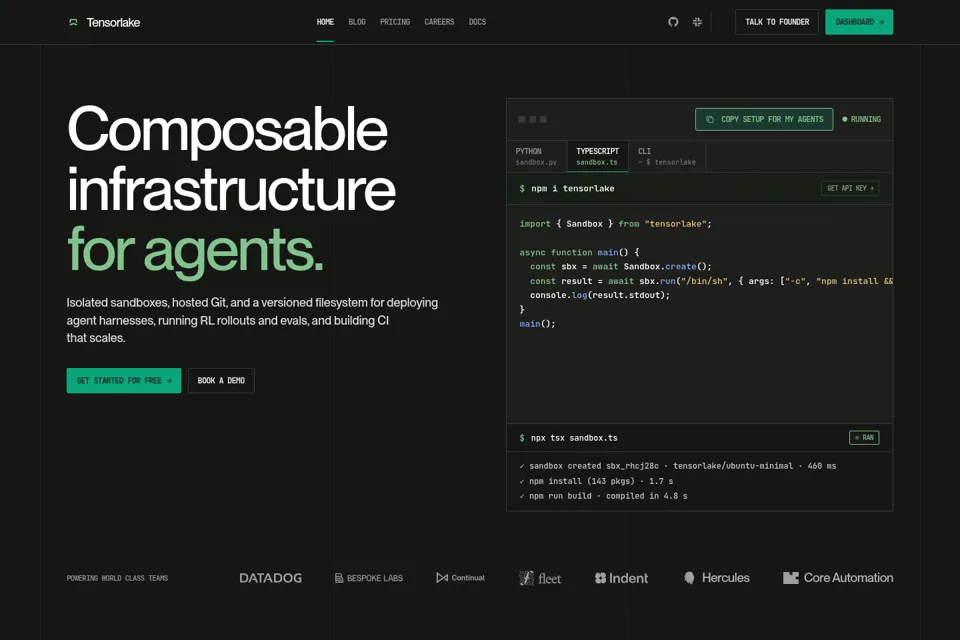
Task: Click the 'const sbx = await Sandbox.create()' line
Action: point(621,266)
